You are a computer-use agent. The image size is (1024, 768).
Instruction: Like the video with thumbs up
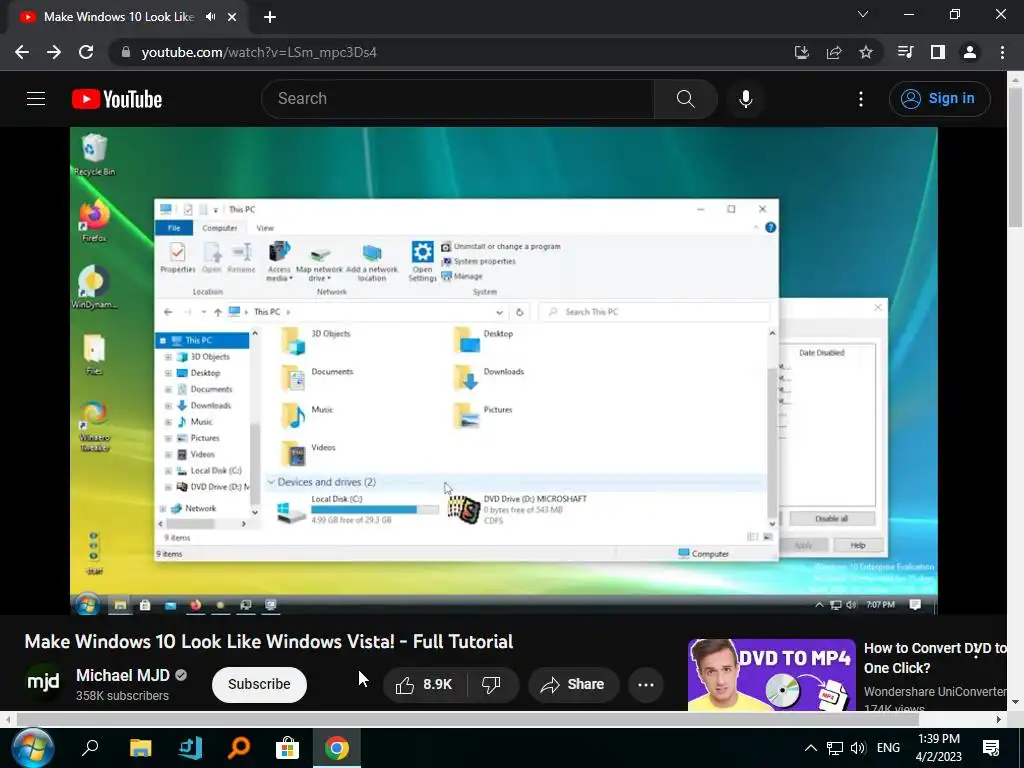click(x=424, y=684)
